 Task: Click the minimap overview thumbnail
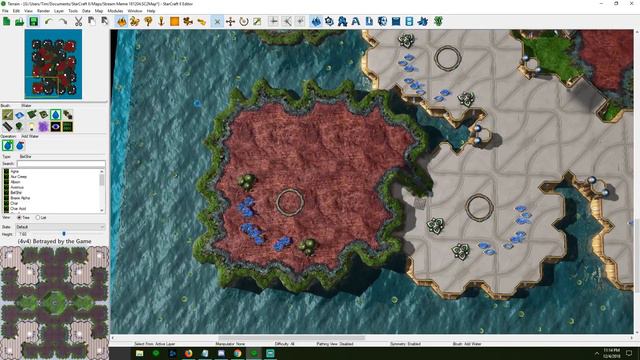(53, 64)
